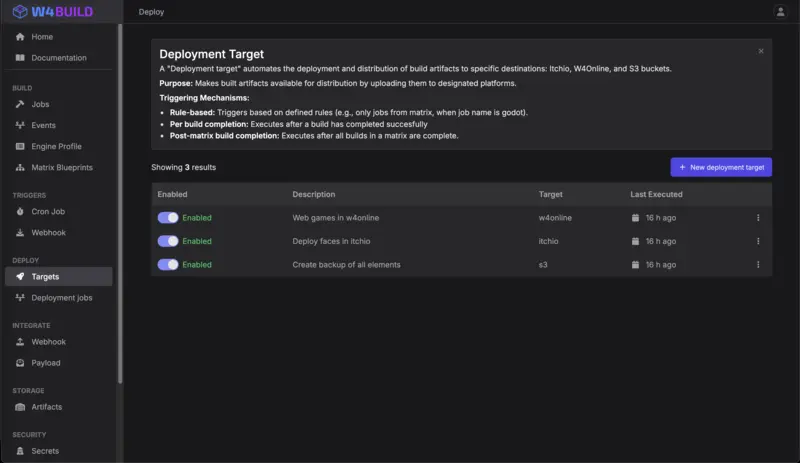Click the Triggers Webhook download icon

(20, 233)
